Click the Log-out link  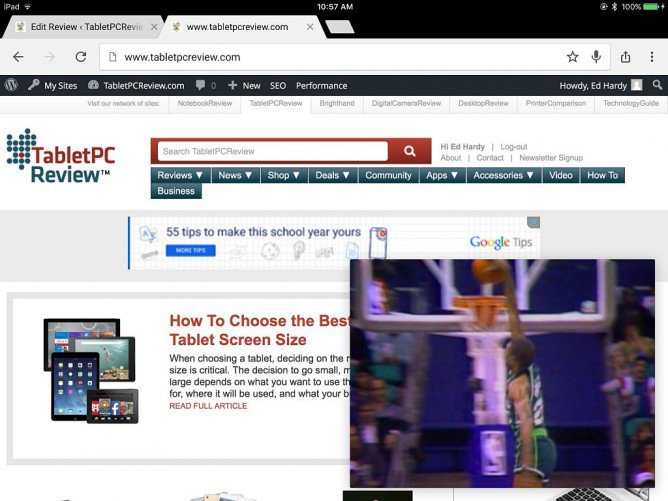pyautogui.click(x=514, y=147)
